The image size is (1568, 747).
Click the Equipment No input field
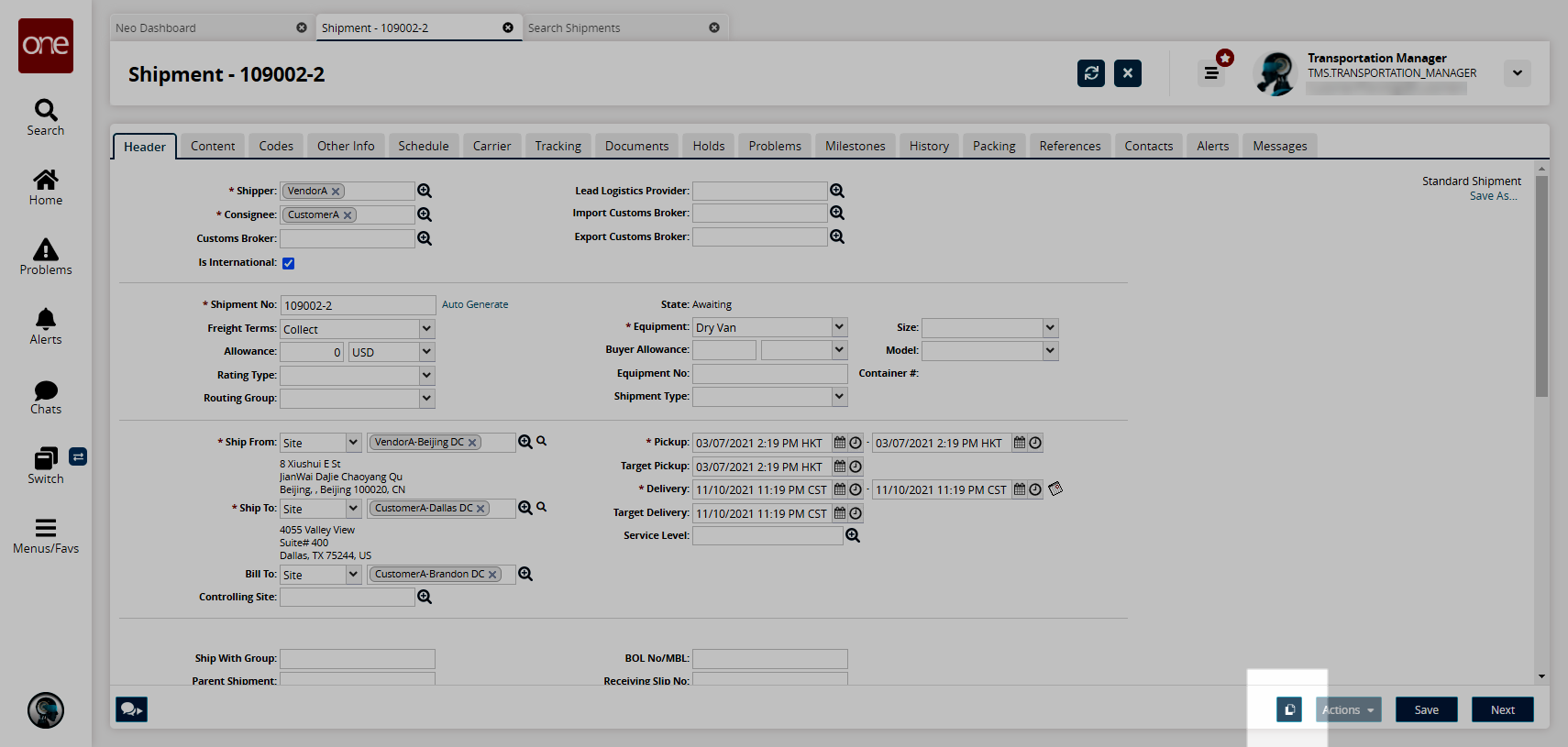(769, 374)
